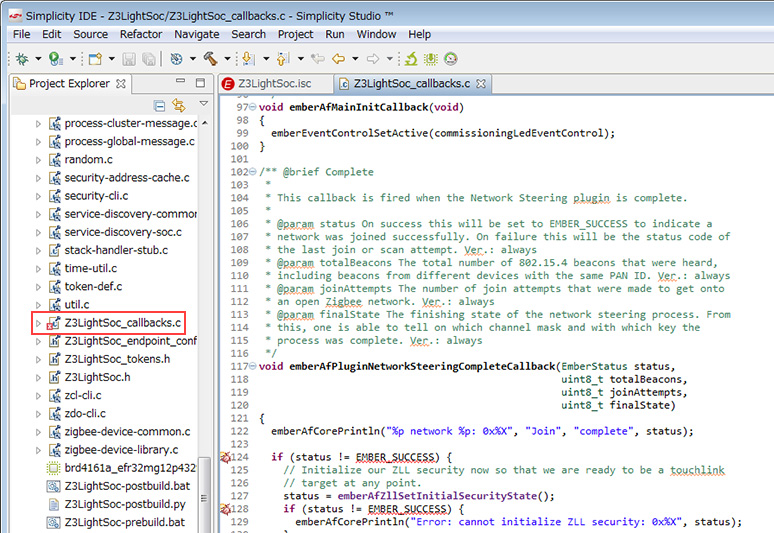The image size is (774, 533).
Task: Fold emberAfPluginNetworkSteeringCompleteCallback at line 117
Action: (x=253, y=366)
